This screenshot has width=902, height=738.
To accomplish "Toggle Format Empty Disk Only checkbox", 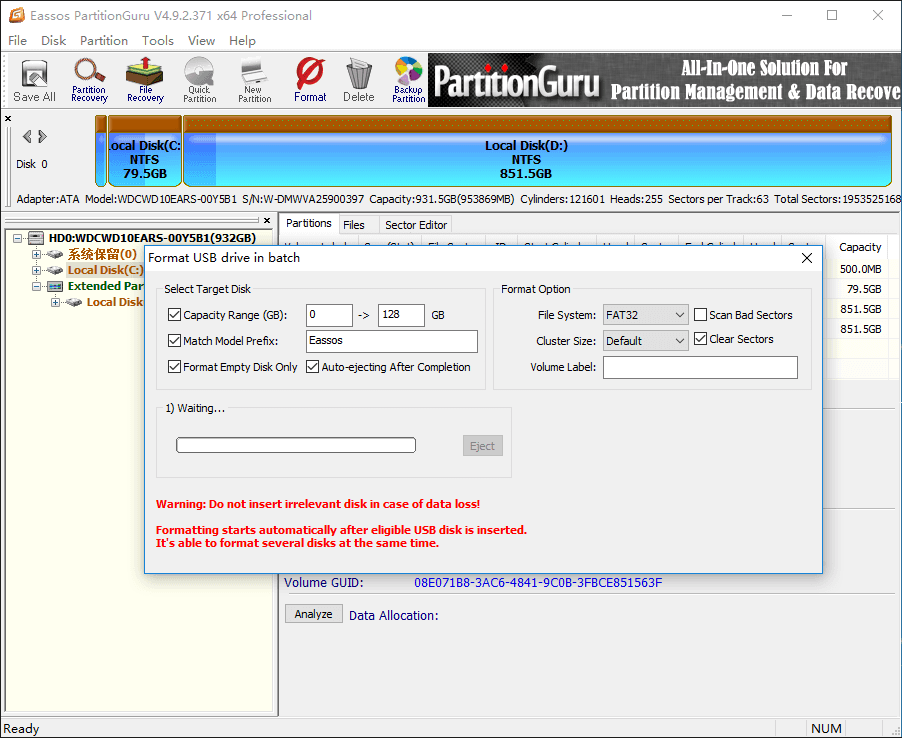I will coord(174,366).
